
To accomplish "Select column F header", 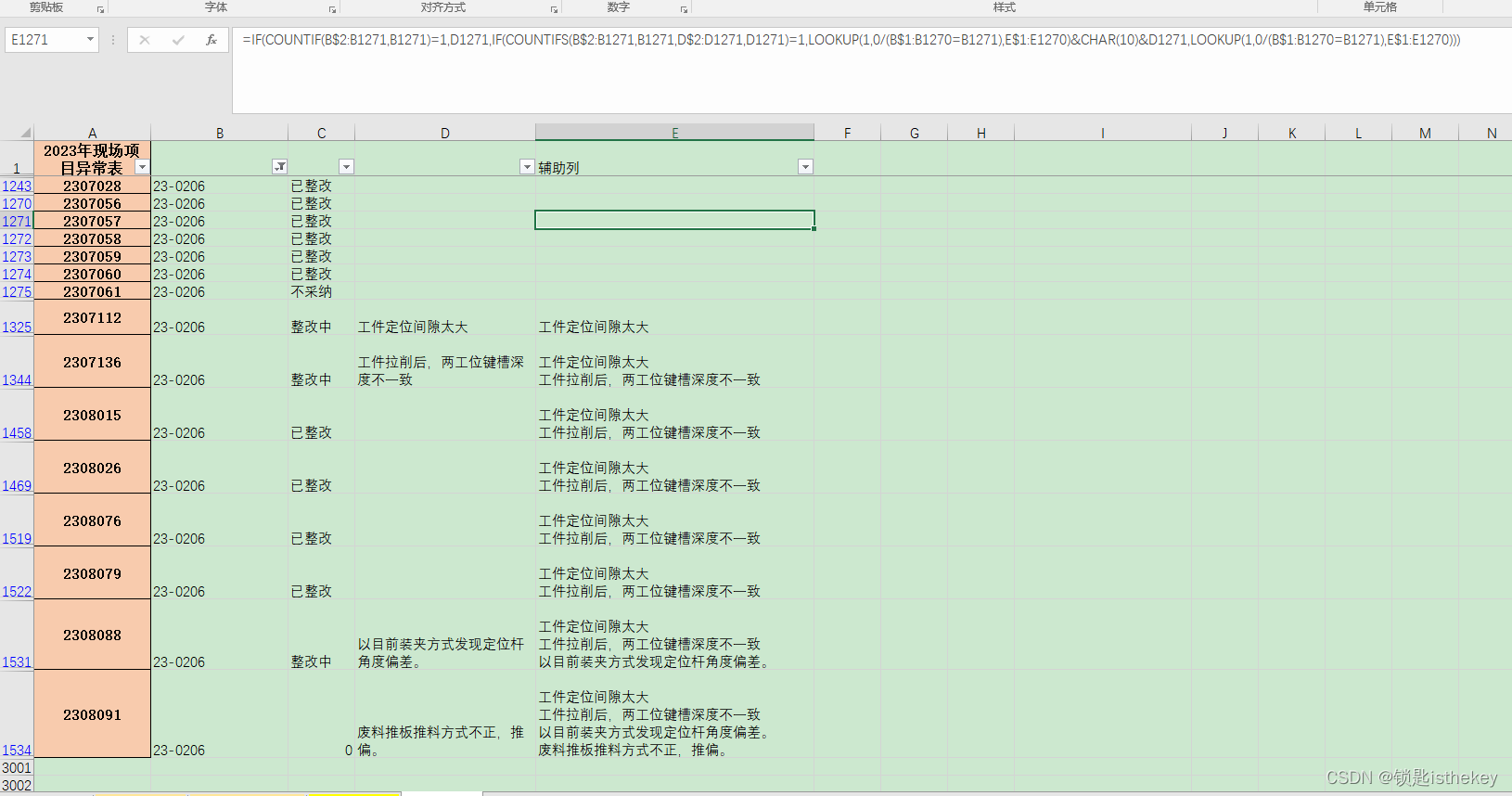I will 847,133.
